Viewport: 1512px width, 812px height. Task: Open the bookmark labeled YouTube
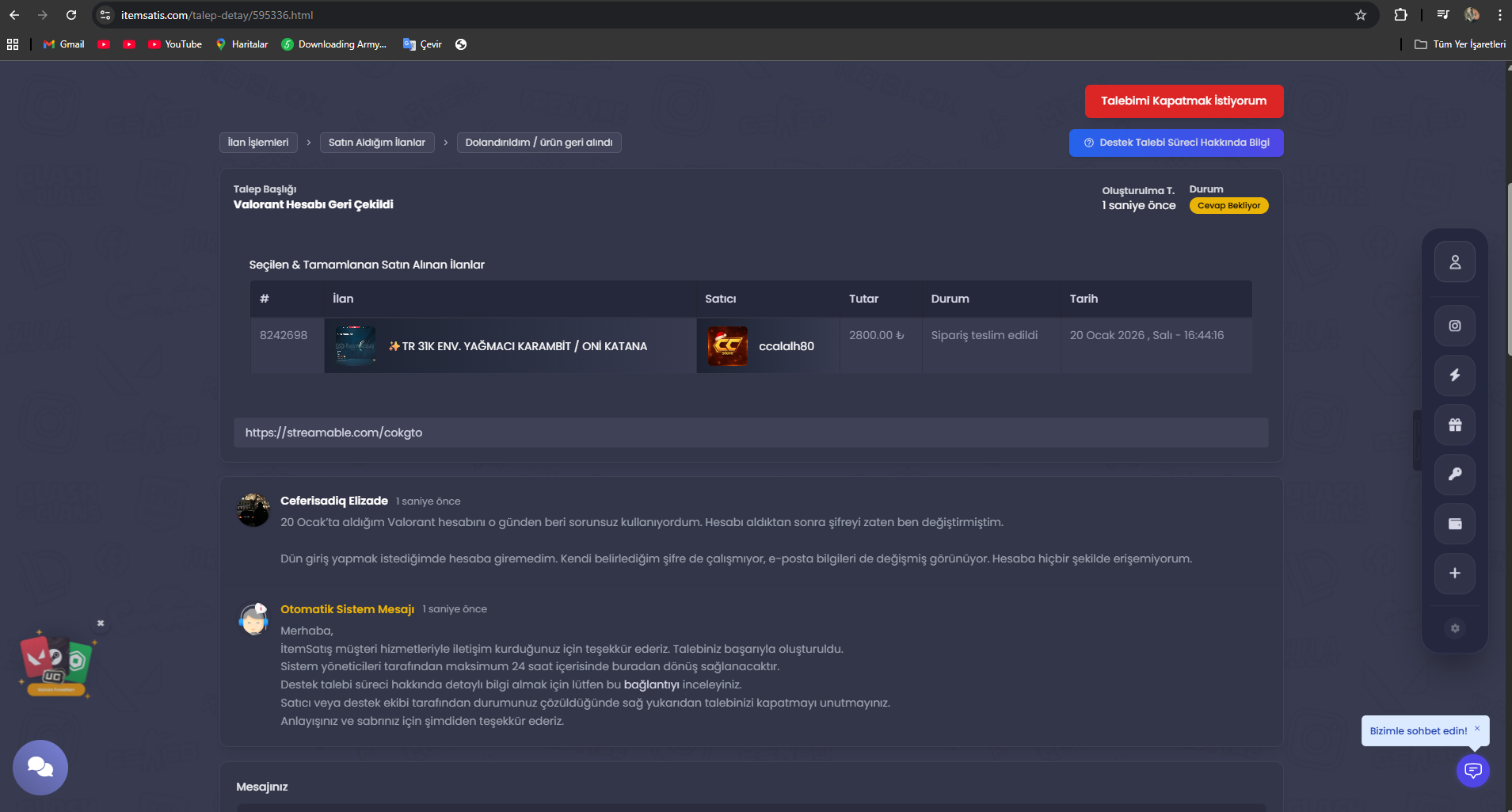pyautogui.click(x=175, y=44)
